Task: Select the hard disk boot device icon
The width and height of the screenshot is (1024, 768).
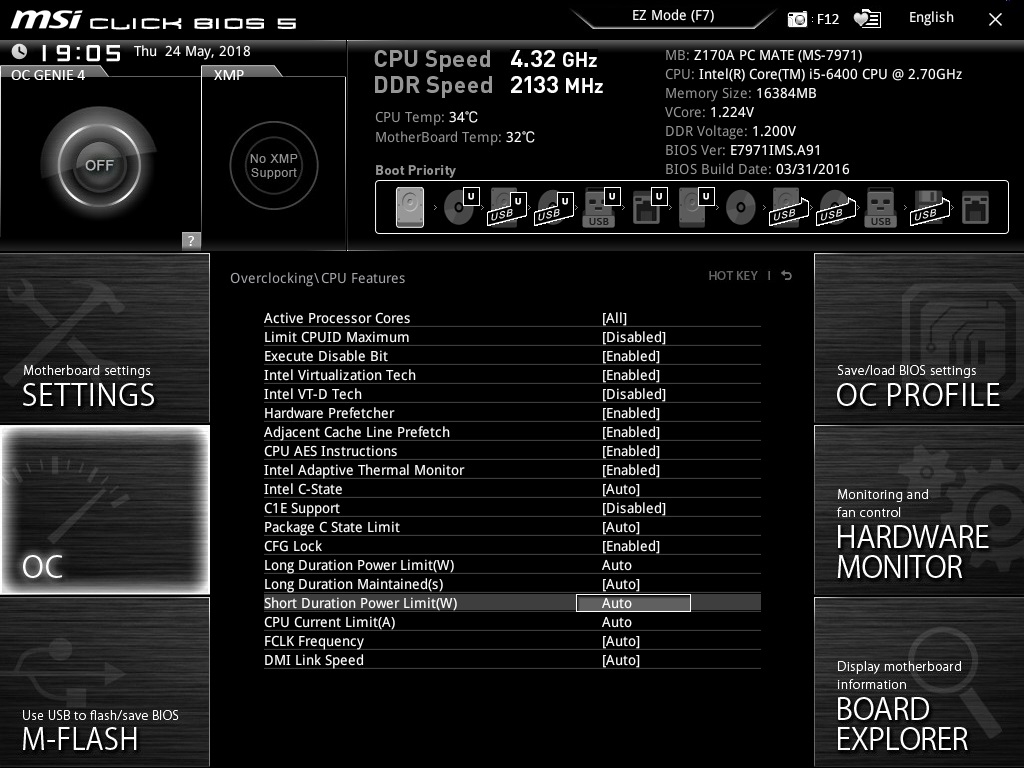Action: tap(409, 208)
